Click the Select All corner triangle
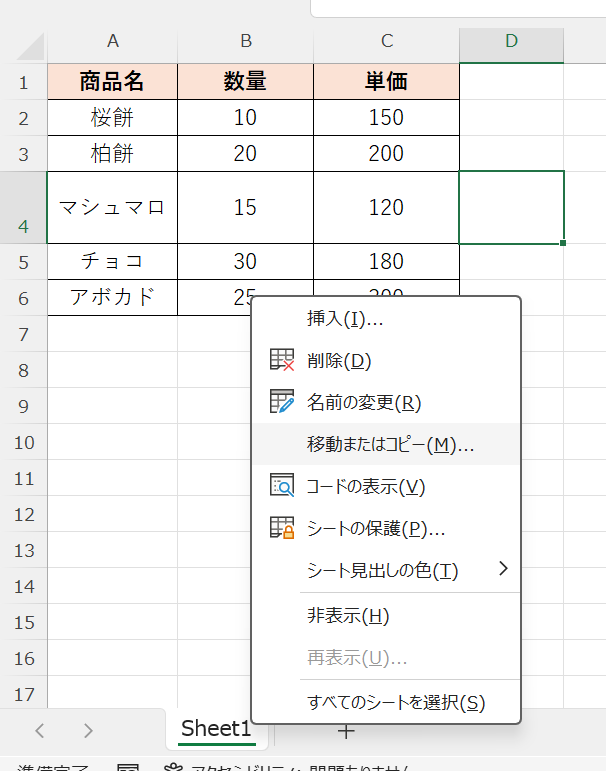This screenshot has width=606, height=771. (30, 46)
